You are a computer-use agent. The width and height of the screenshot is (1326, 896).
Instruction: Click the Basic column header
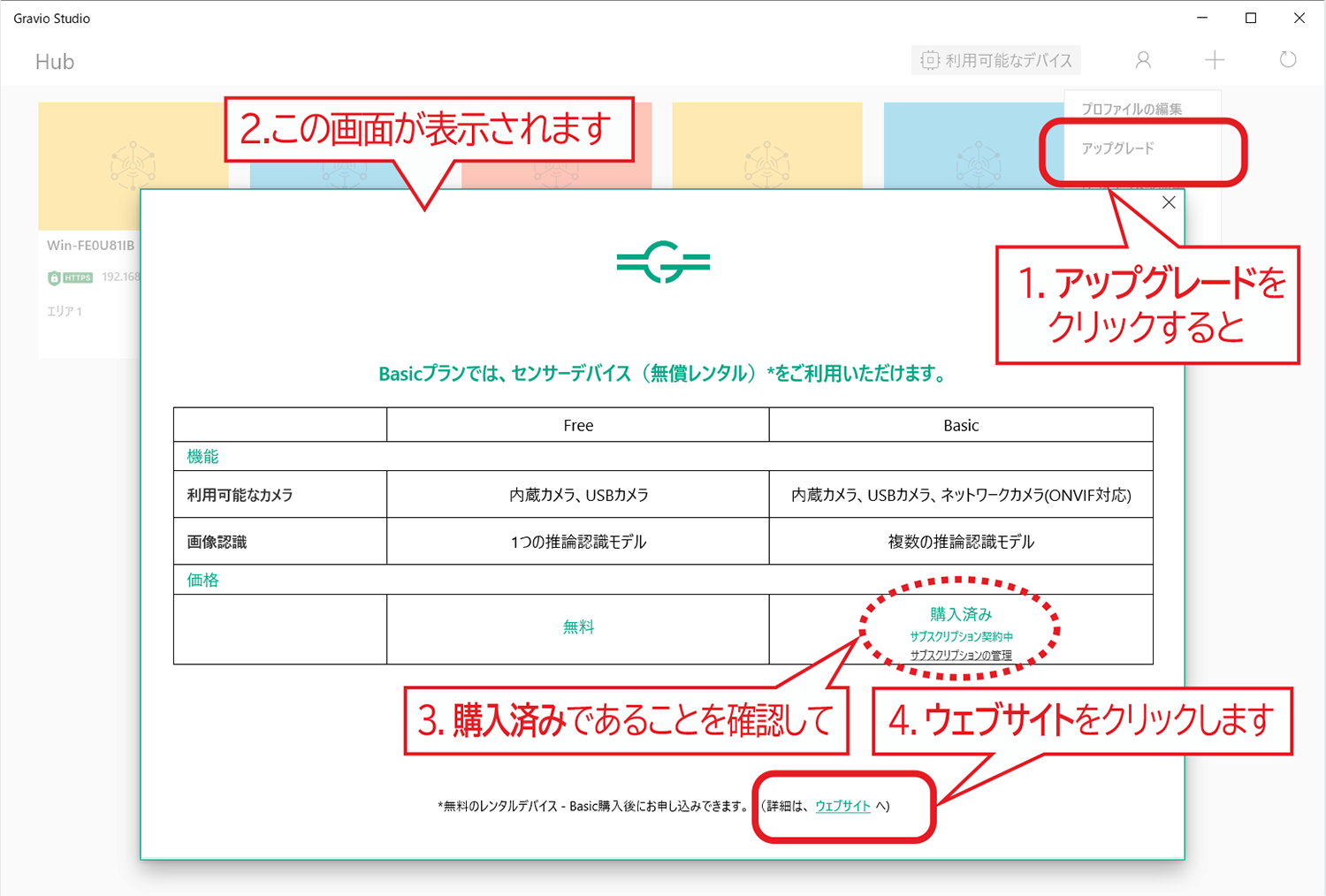pyautogui.click(x=961, y=425)
